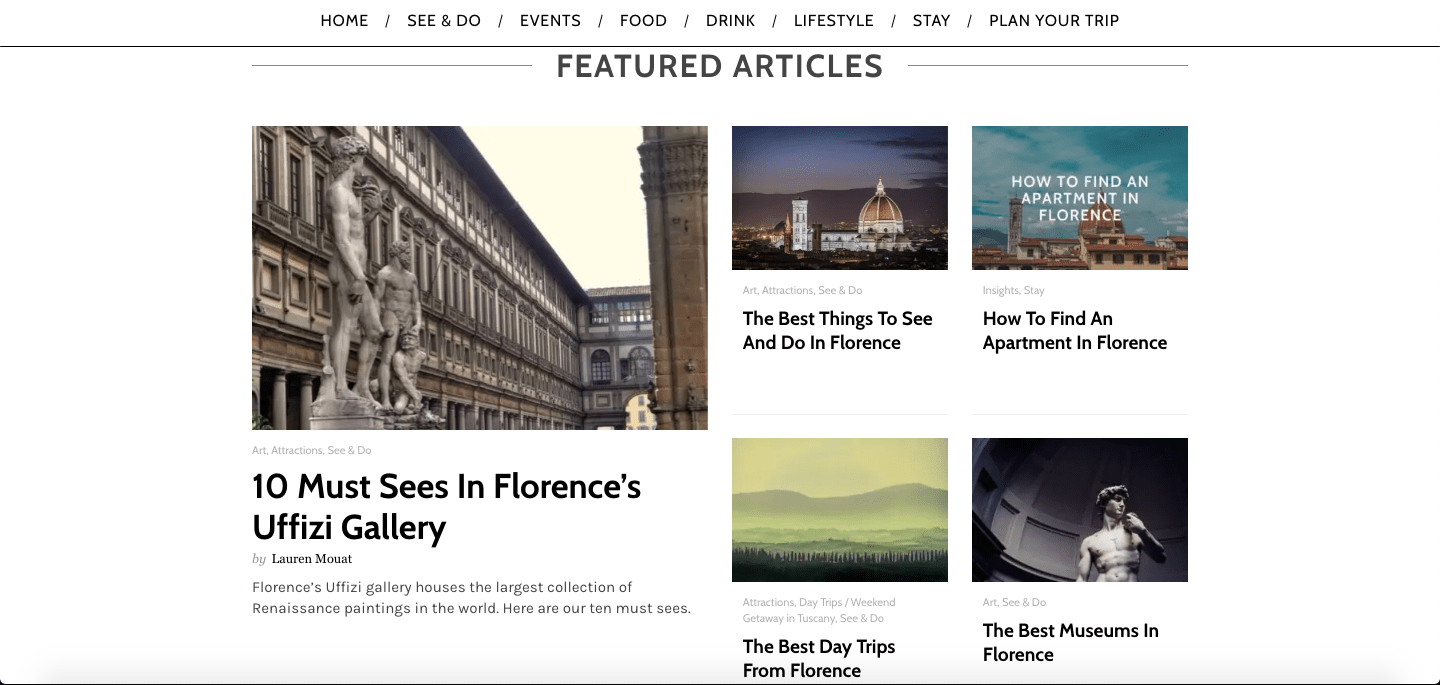Click the Insights category tag

(1000, 291)
